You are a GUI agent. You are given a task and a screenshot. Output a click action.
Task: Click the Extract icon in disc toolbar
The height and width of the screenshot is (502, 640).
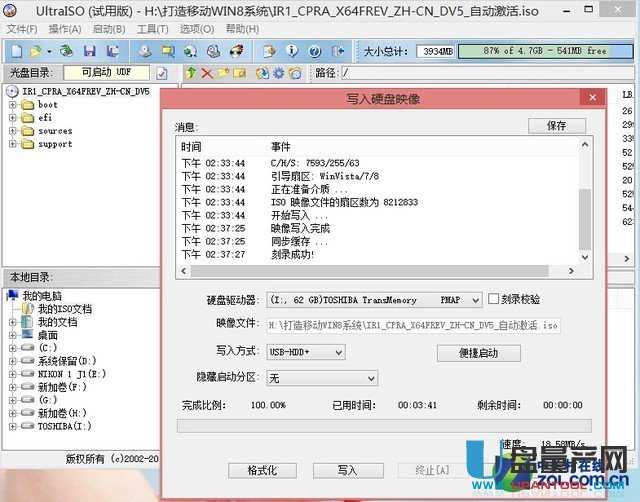[262, 73]
